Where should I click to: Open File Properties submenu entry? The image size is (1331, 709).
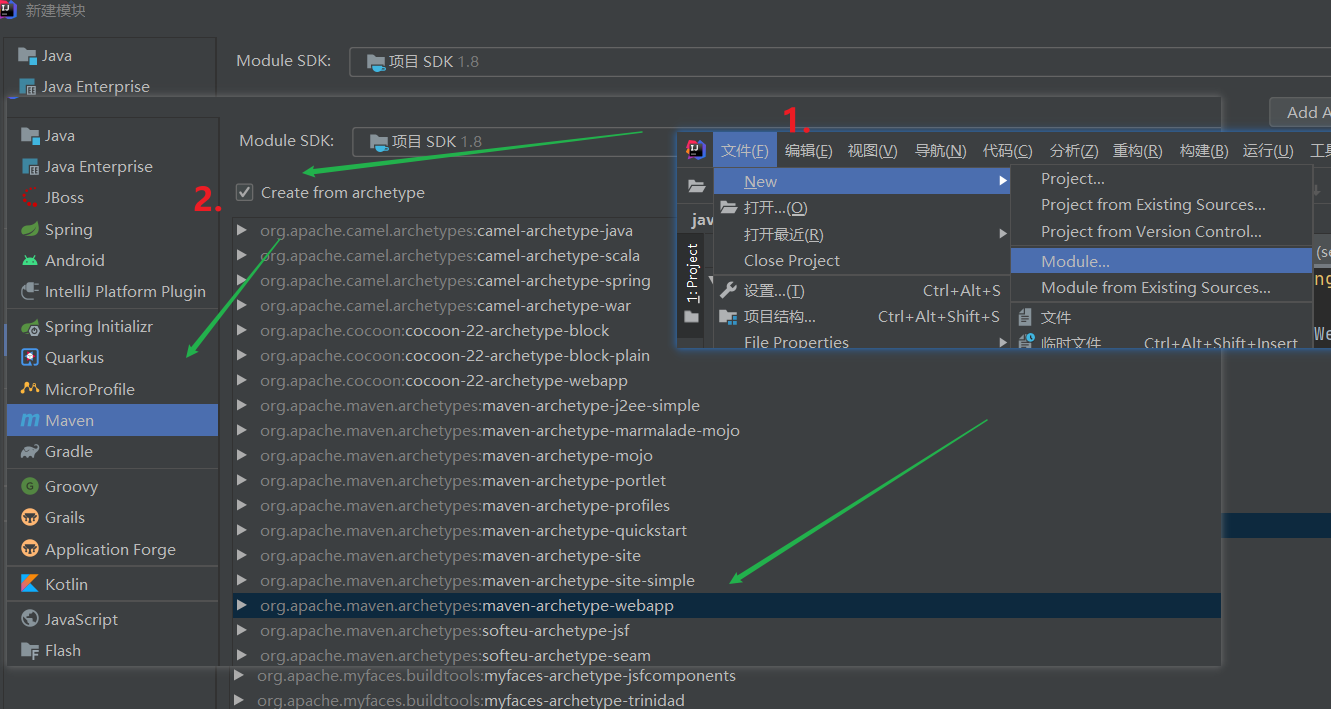862,341
